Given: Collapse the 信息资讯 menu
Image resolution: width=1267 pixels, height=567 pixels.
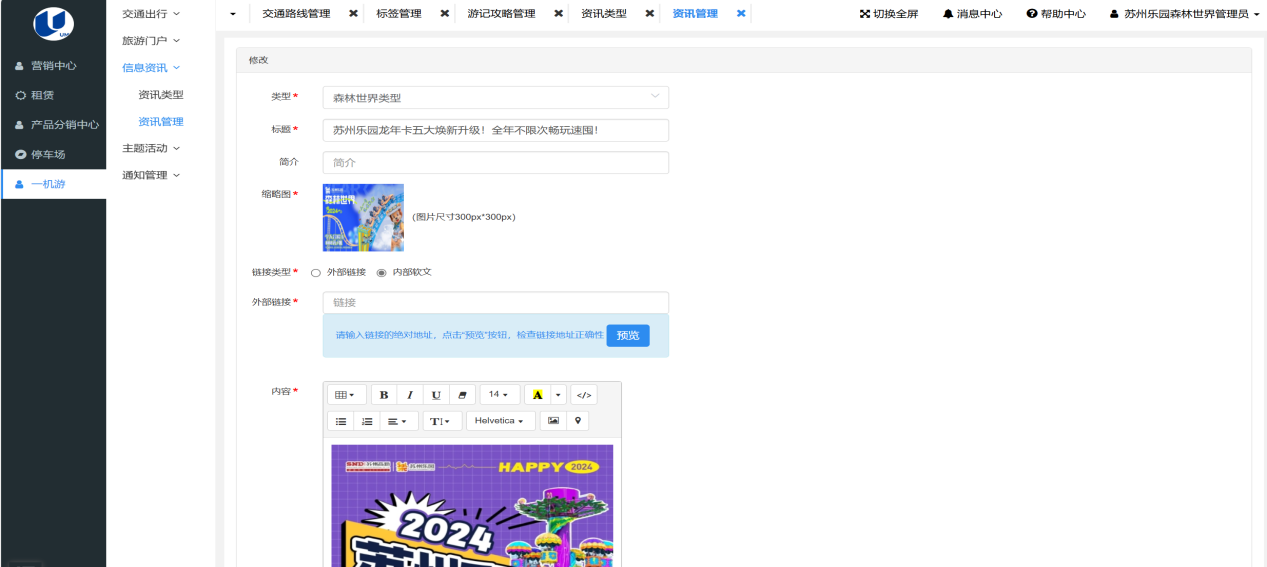Looking at the screenshot, I should 151,68.
